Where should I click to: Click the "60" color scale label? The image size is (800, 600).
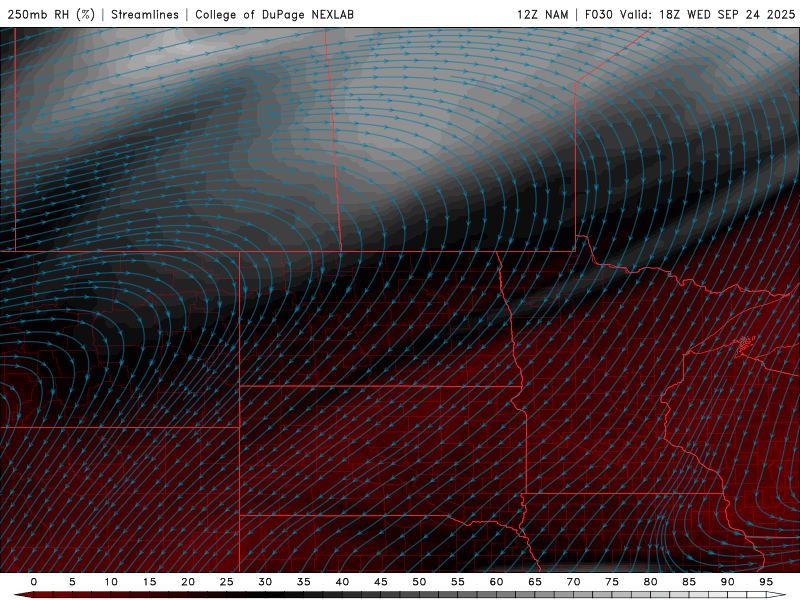(x=496, y=582)
